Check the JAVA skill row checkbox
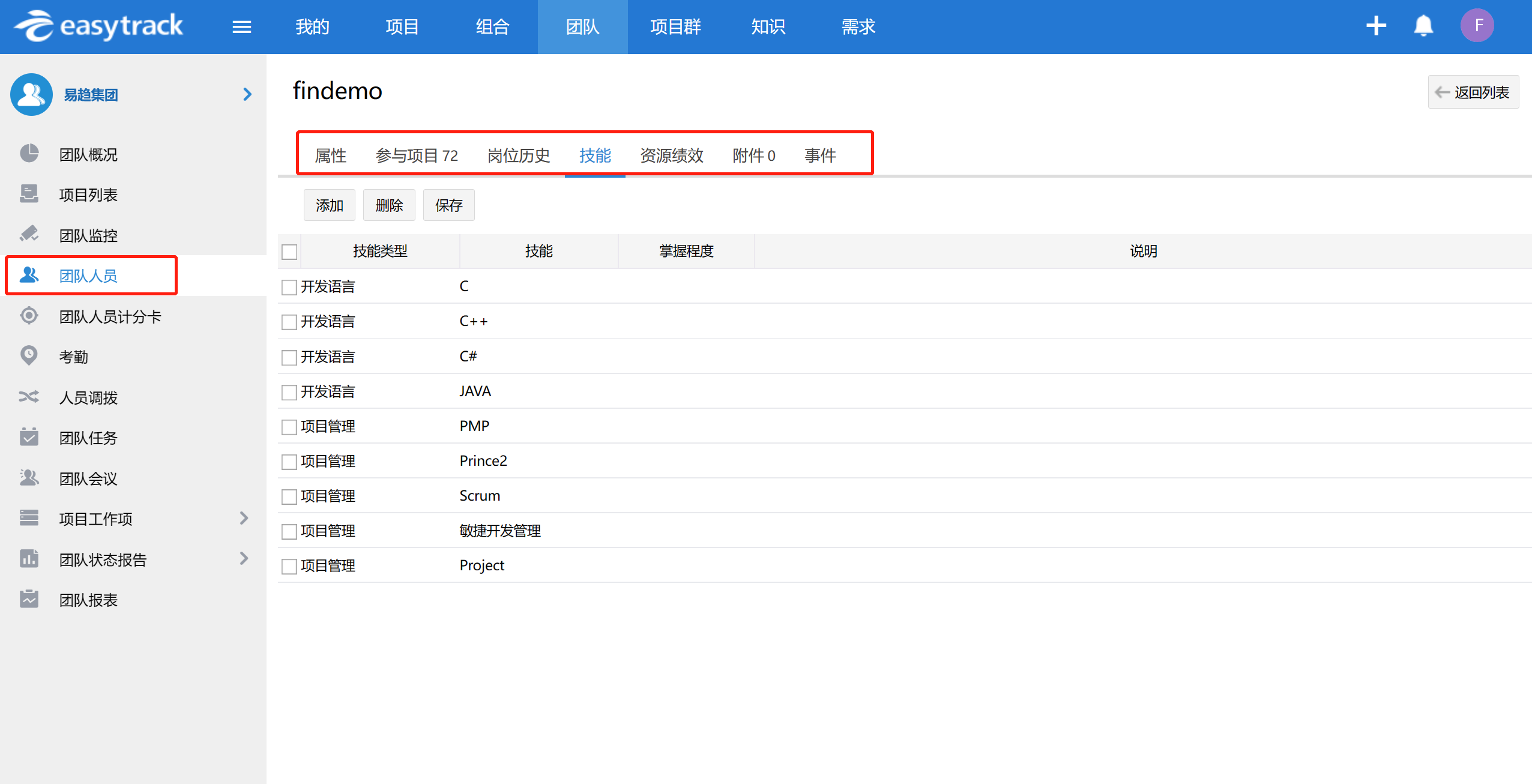 (x=289, y=392)
